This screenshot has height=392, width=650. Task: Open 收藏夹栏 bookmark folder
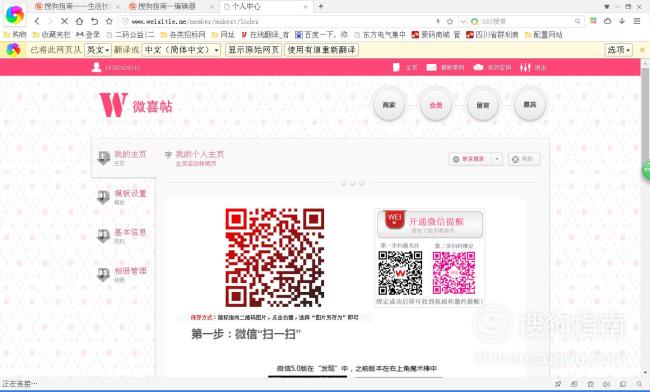click(51, 35)
